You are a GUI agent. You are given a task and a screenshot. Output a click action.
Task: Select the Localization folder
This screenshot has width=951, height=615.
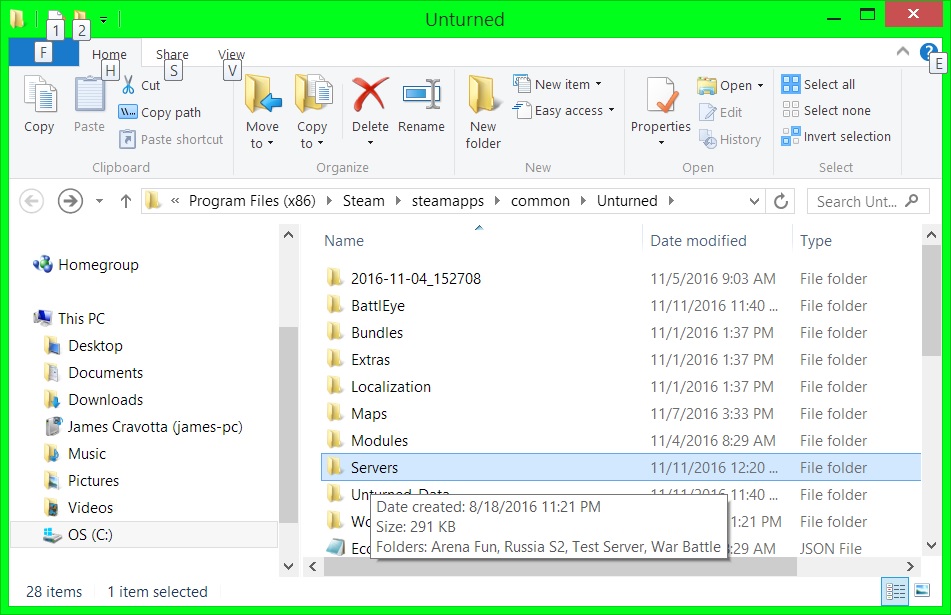[620, 386]
